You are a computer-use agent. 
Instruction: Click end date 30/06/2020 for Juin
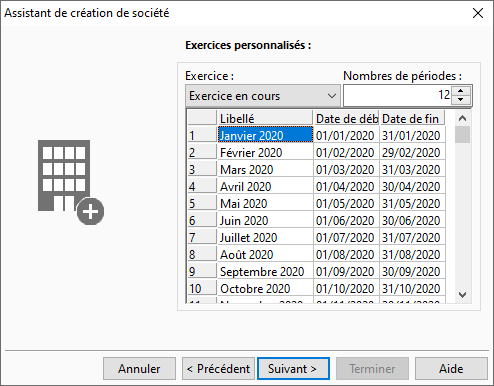coord(412,220)
